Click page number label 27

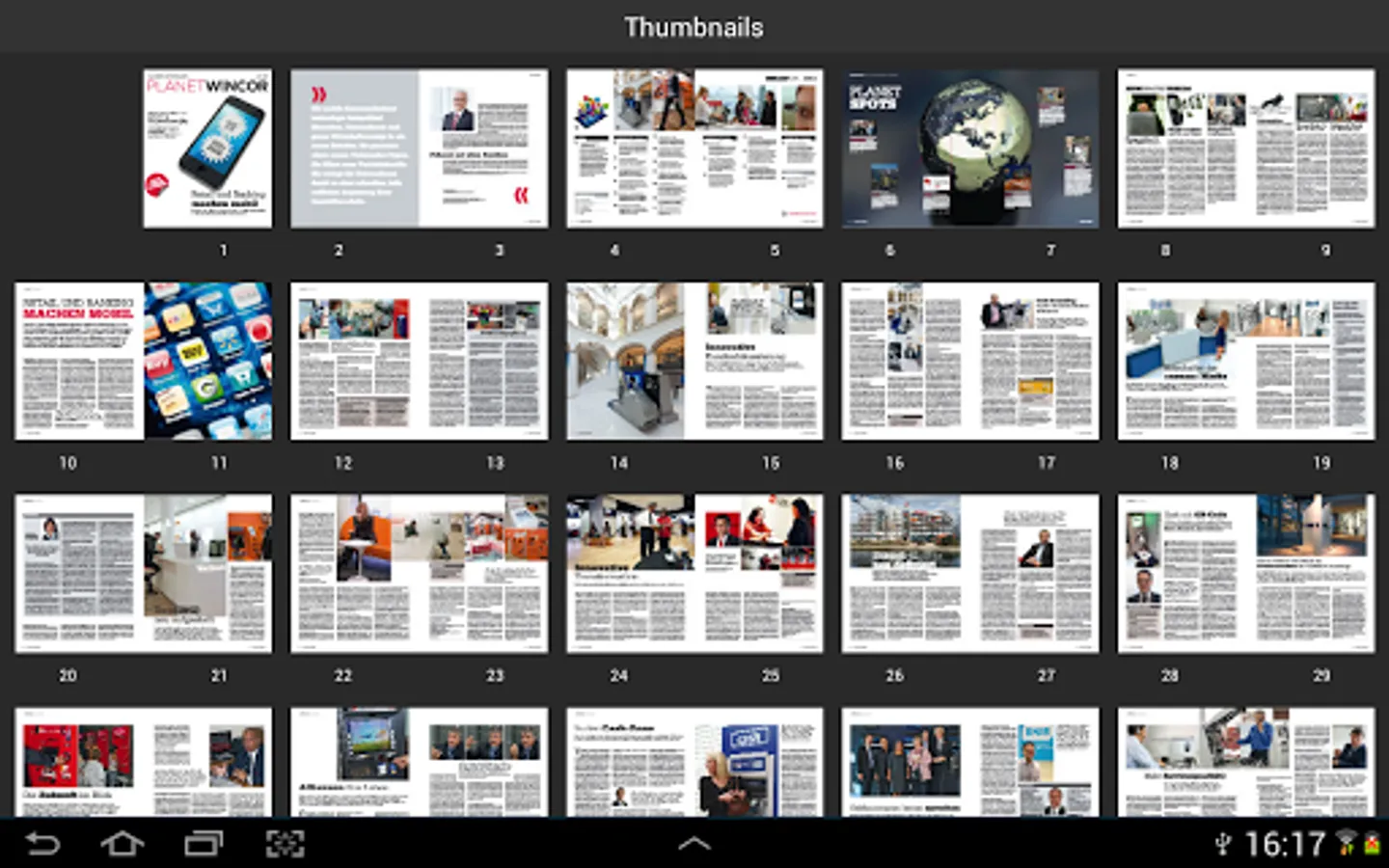(1047, 675)
